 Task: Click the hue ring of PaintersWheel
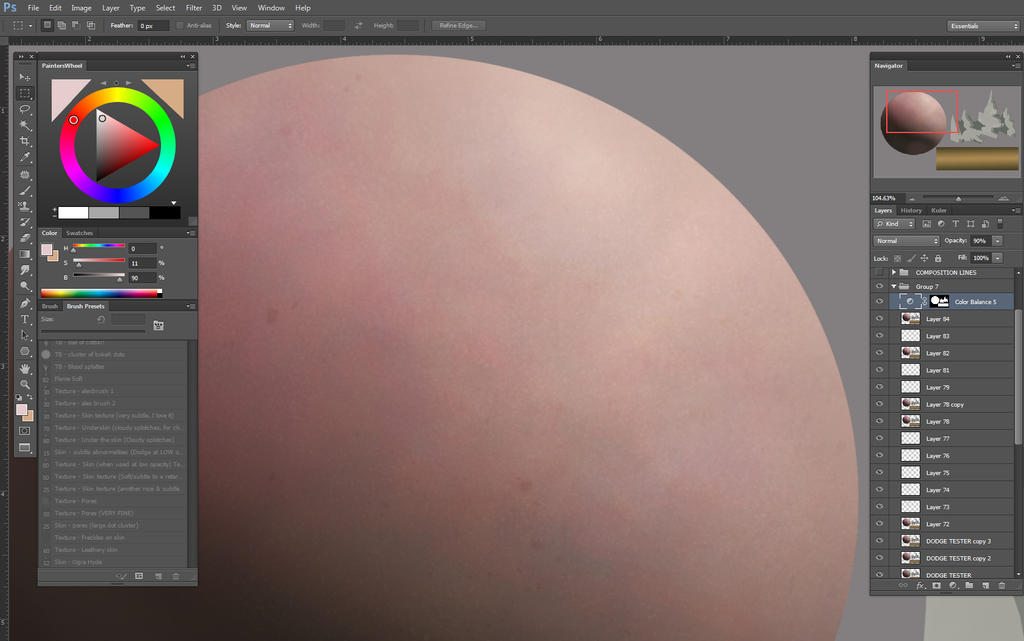click(x=118, y=95)
